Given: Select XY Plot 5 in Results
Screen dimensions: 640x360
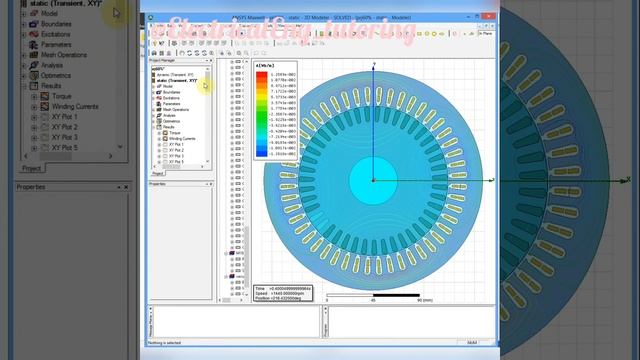Looking at the screenshot, I should click(x=176, y=162).
